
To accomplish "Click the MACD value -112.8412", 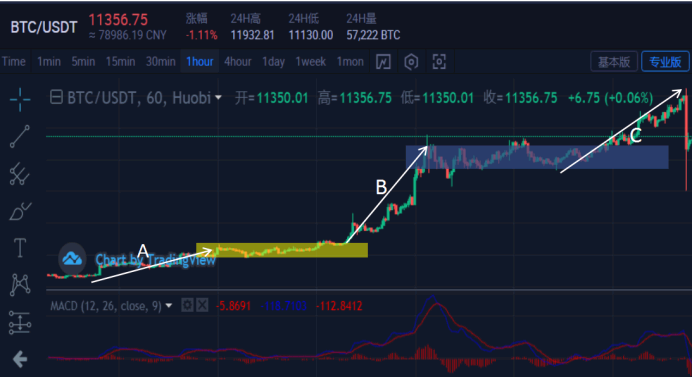I will click(x=339, y=306).
